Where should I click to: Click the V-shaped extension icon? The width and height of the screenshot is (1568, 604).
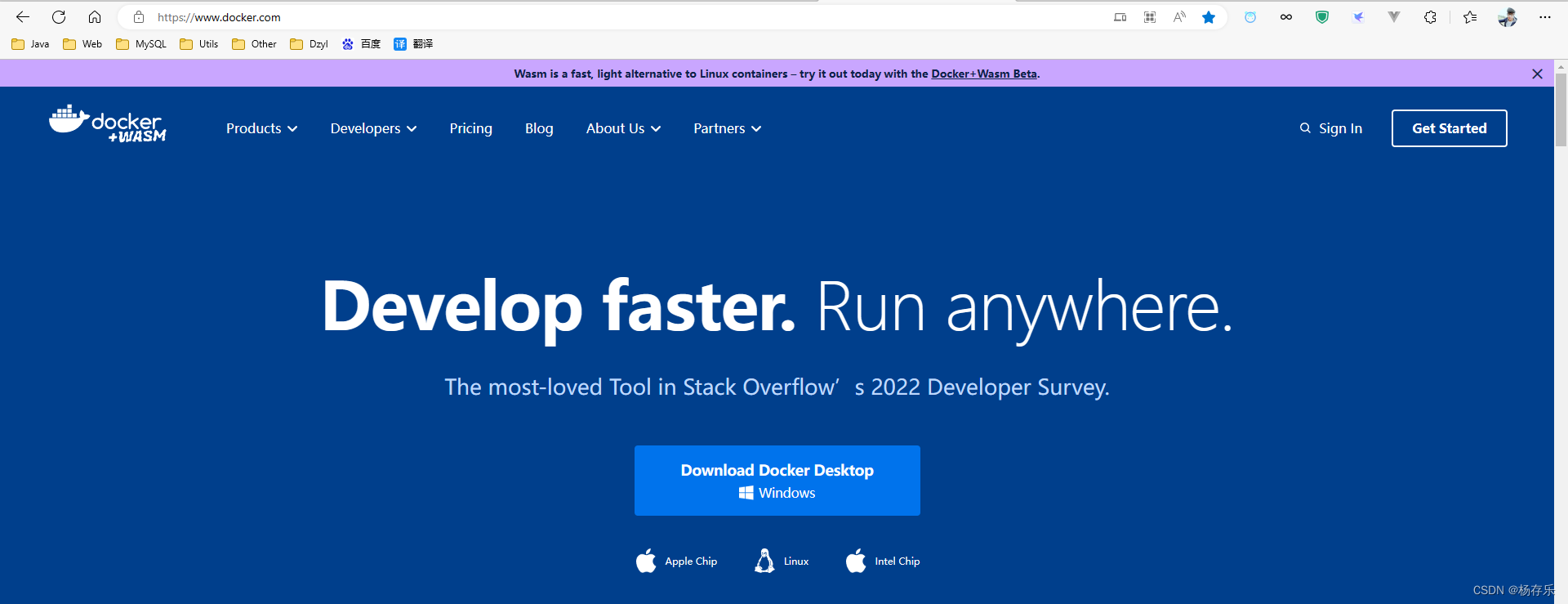[1394, 17]
